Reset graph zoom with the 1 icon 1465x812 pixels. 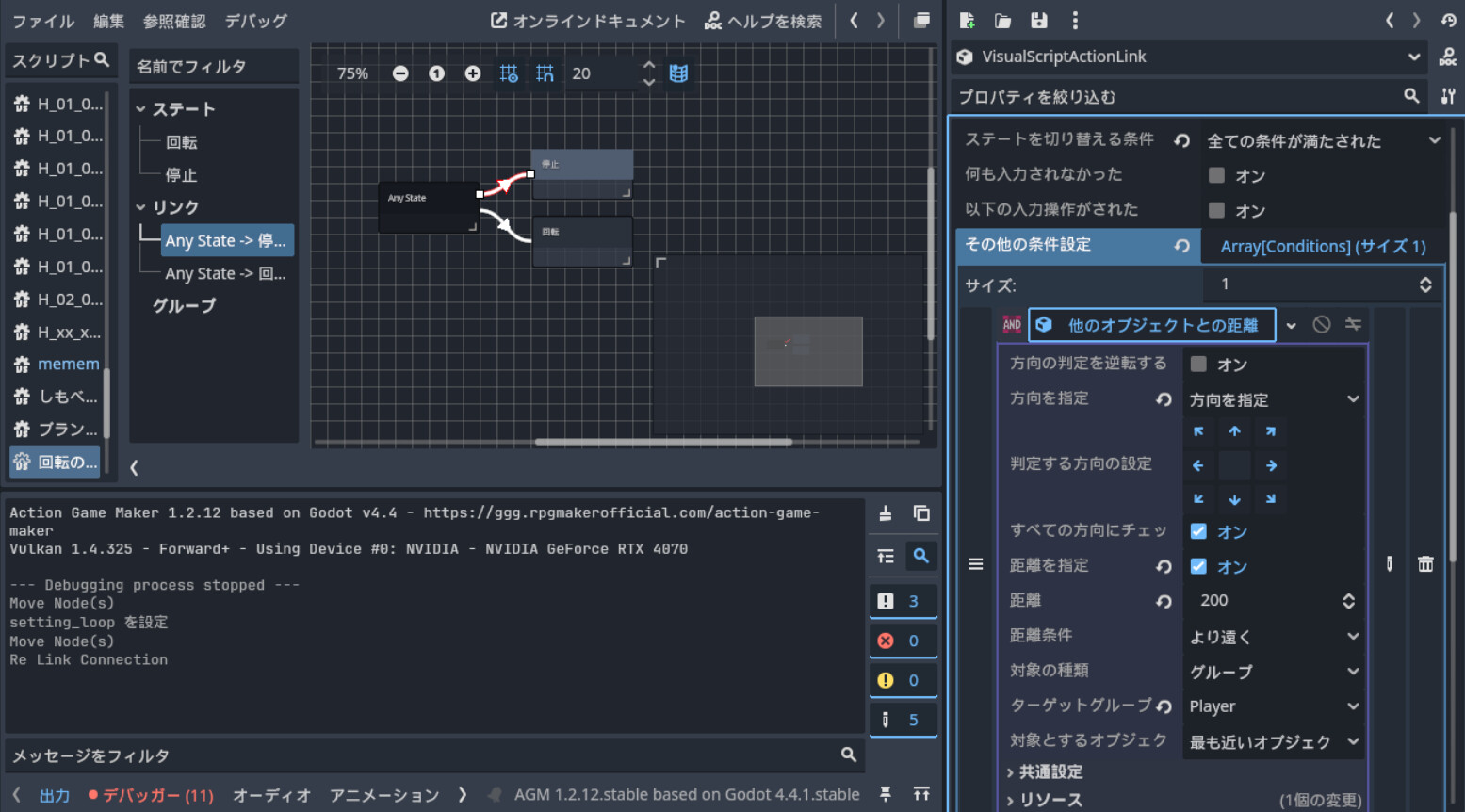[436, 73]
